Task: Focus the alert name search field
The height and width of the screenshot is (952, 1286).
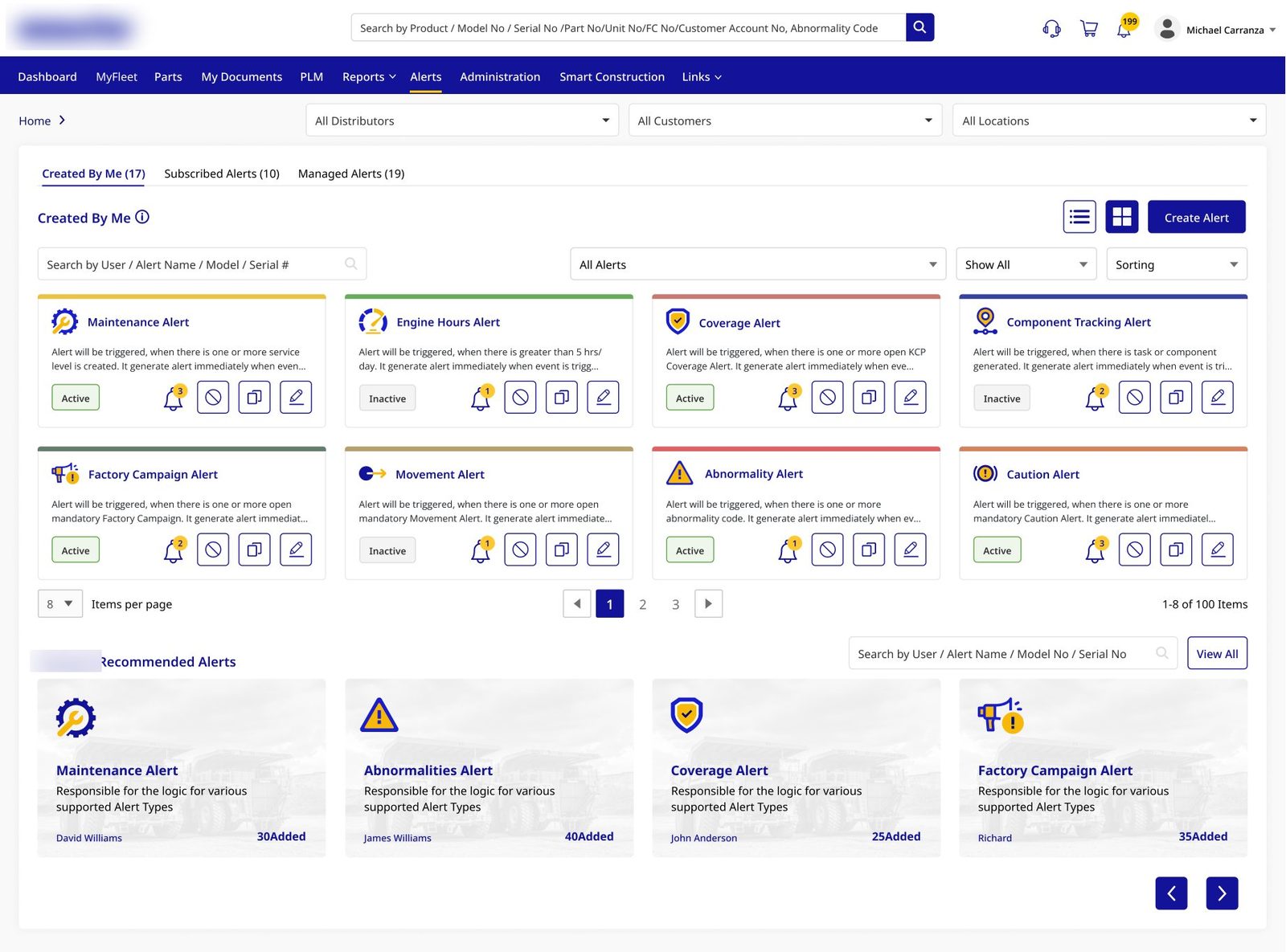Action: click(x=202, y=264)
